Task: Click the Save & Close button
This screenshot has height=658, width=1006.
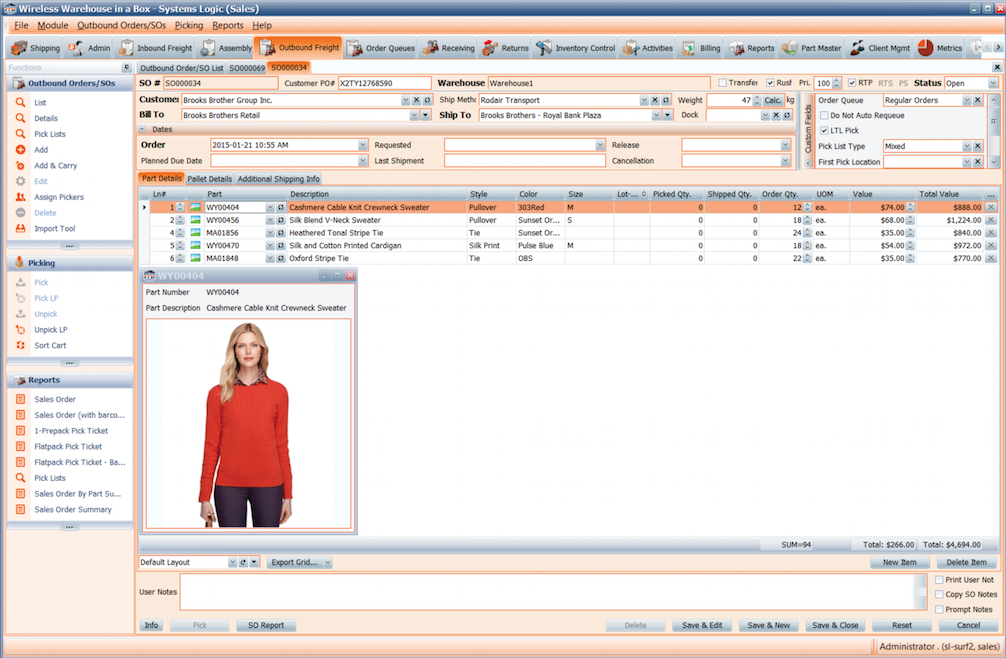Action: 835,625
